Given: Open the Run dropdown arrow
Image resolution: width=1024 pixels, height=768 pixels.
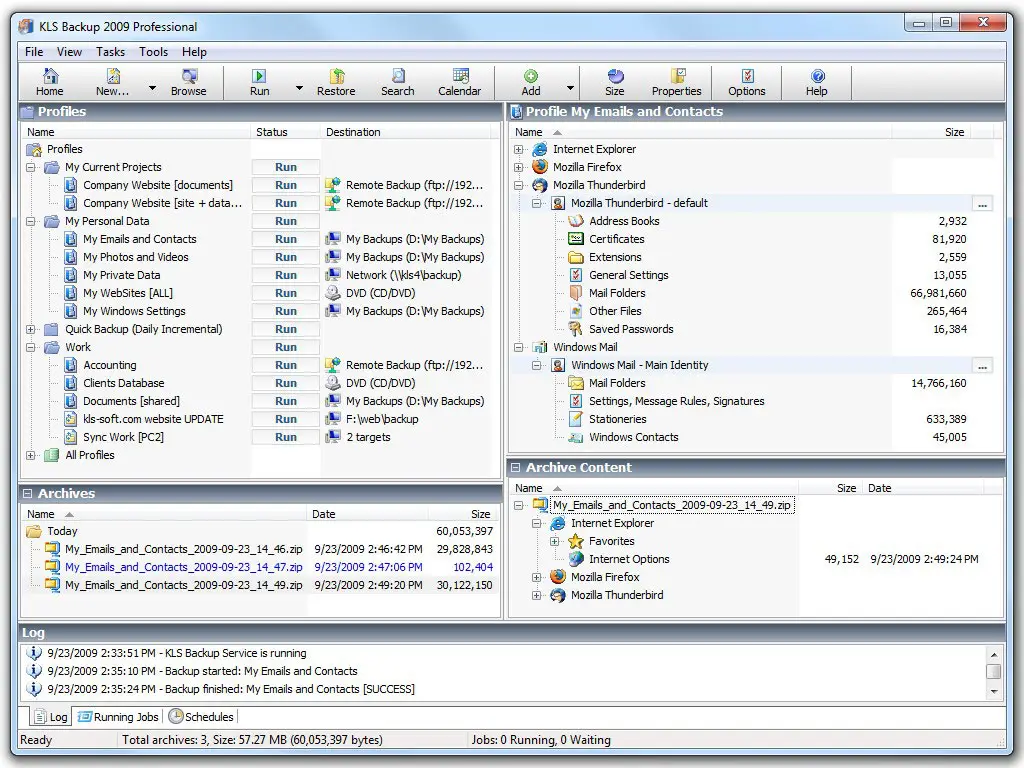Looking at the screenshot, I should pos(299,88).
